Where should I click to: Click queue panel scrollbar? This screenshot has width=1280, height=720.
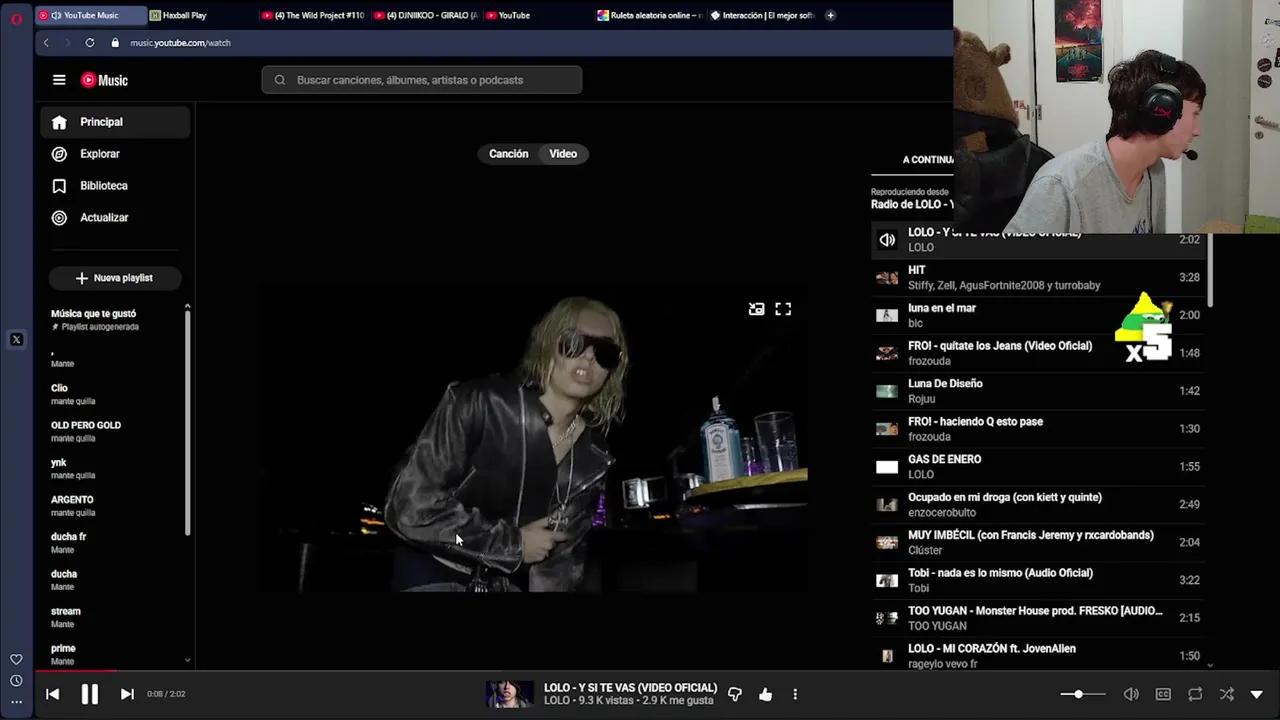[x=1210, y=270]
